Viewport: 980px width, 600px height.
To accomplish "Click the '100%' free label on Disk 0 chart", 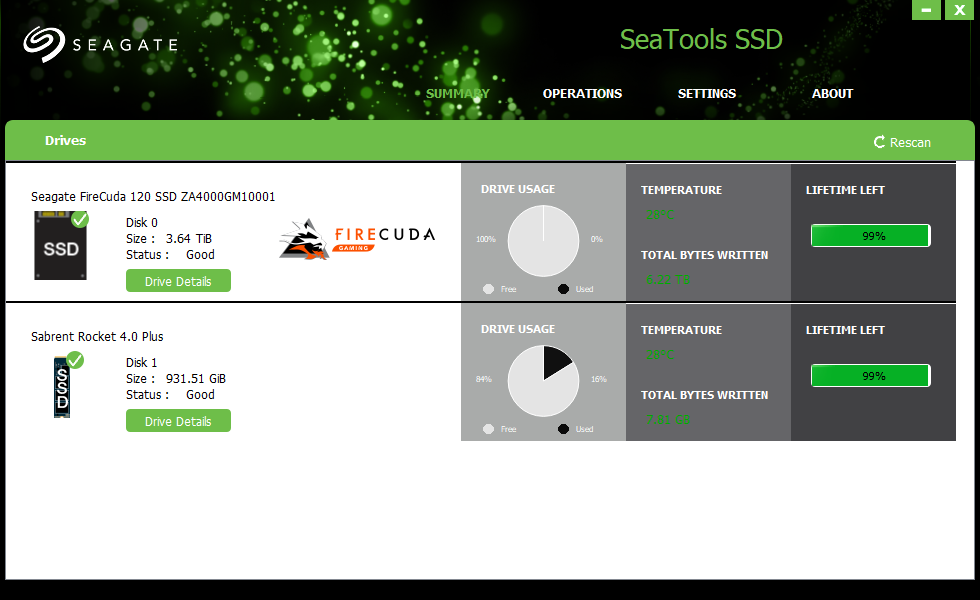I will 486,239.
